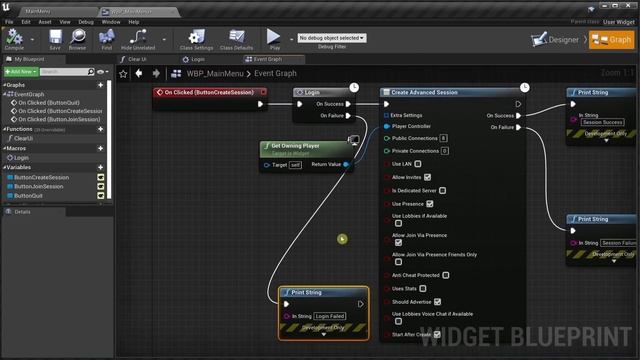Open the File menu
The height and width of the screenshot is (360, 640).
[x=9, y=22]
